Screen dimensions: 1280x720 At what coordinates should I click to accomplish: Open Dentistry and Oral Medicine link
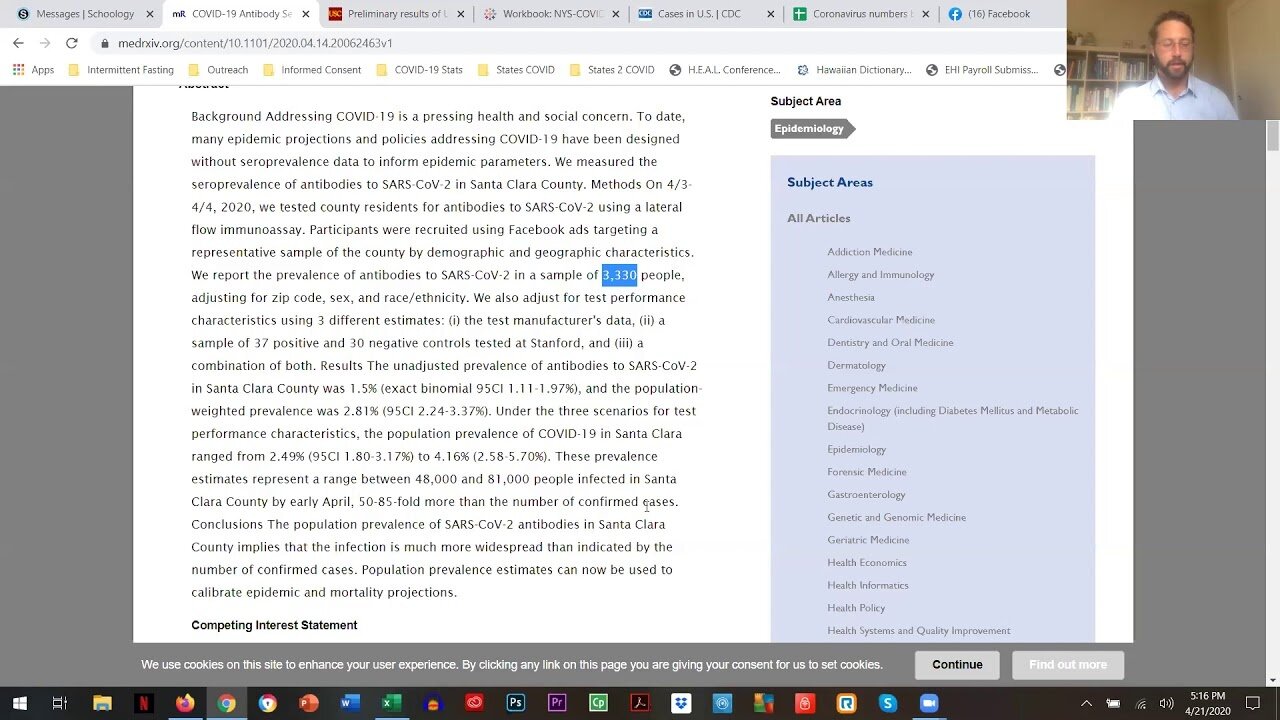[890, 342]
